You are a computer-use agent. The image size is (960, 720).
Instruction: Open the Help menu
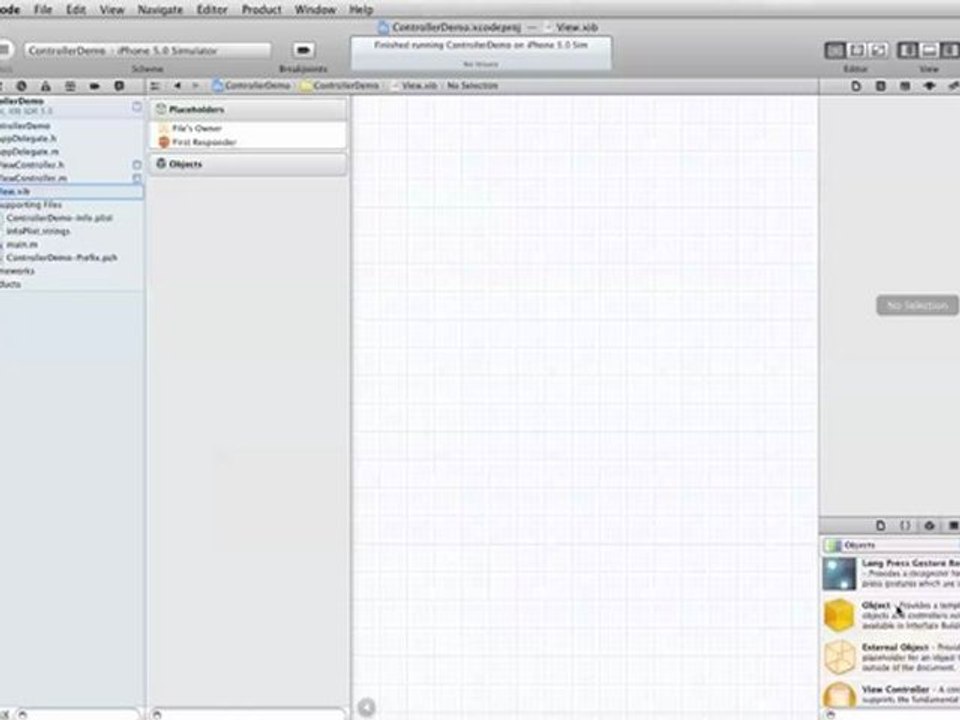click(x=361, y=9)
